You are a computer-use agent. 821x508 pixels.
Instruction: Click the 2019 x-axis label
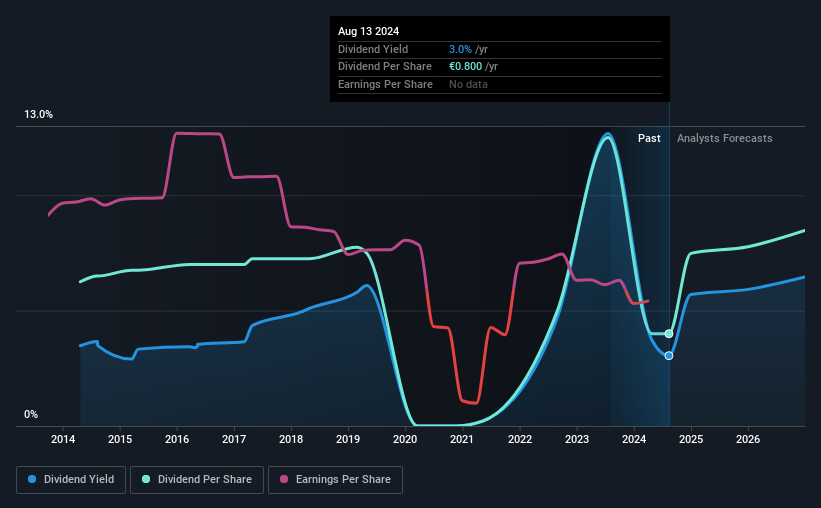348,439
